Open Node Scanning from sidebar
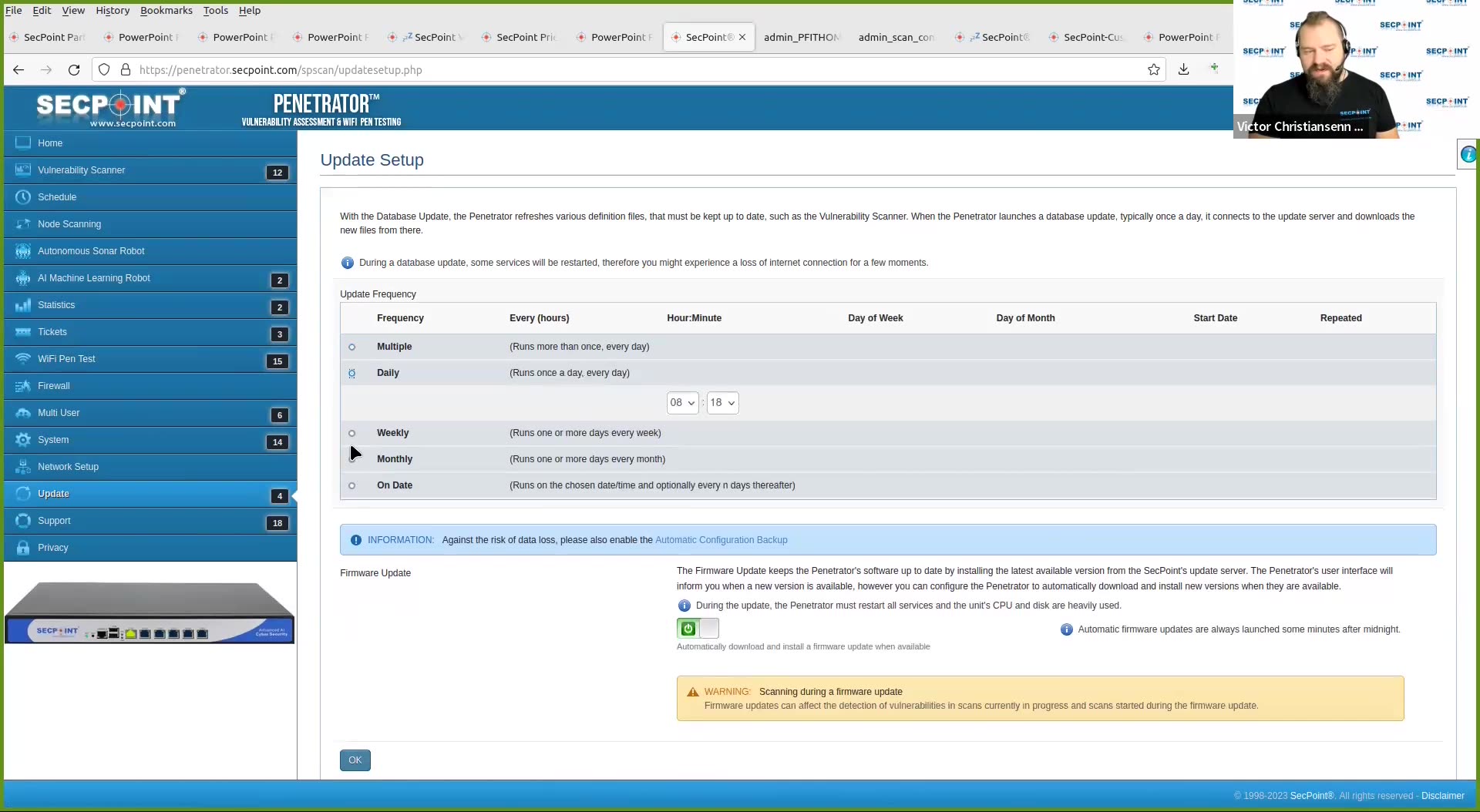This screenshot has width=1480, height=812. tap(69, 223)
